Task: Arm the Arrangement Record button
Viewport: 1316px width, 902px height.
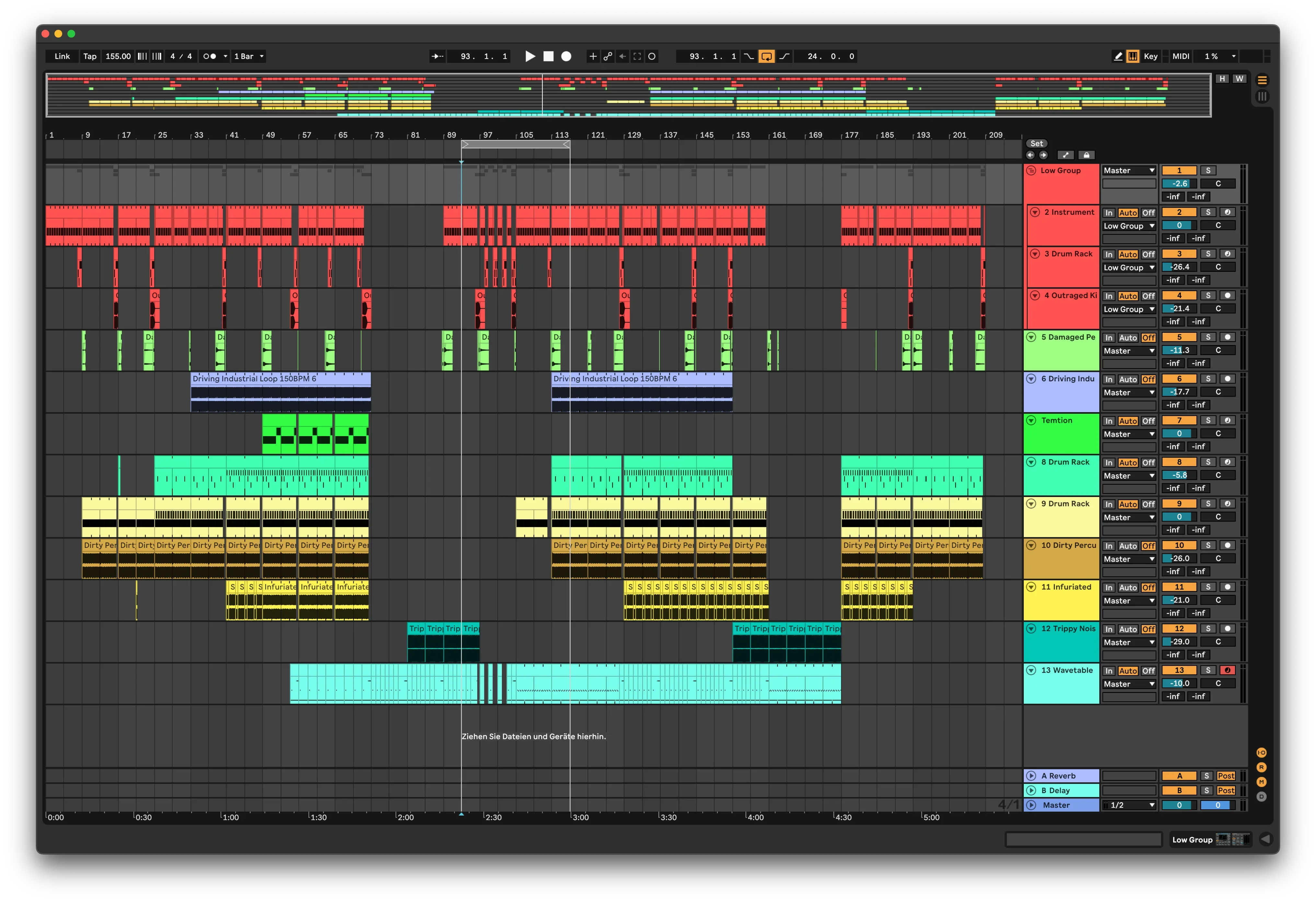Action: coord(566,56)
